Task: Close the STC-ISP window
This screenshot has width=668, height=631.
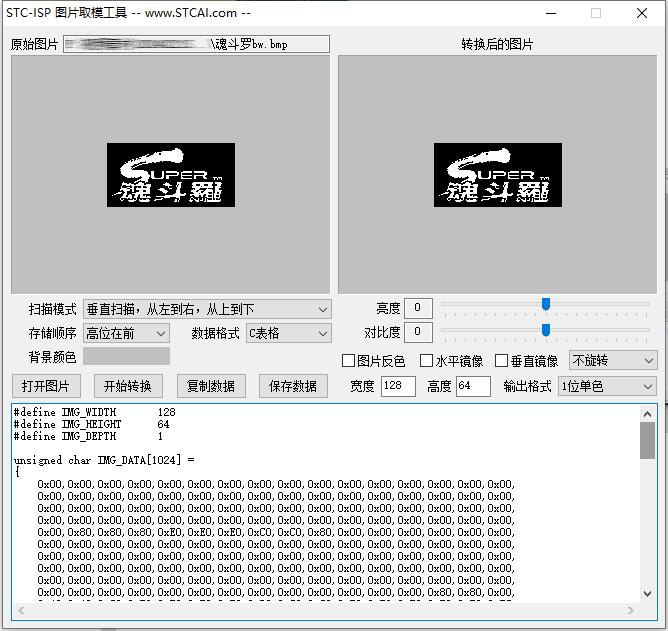Action: pyautogui.click(x=642, y=13)
